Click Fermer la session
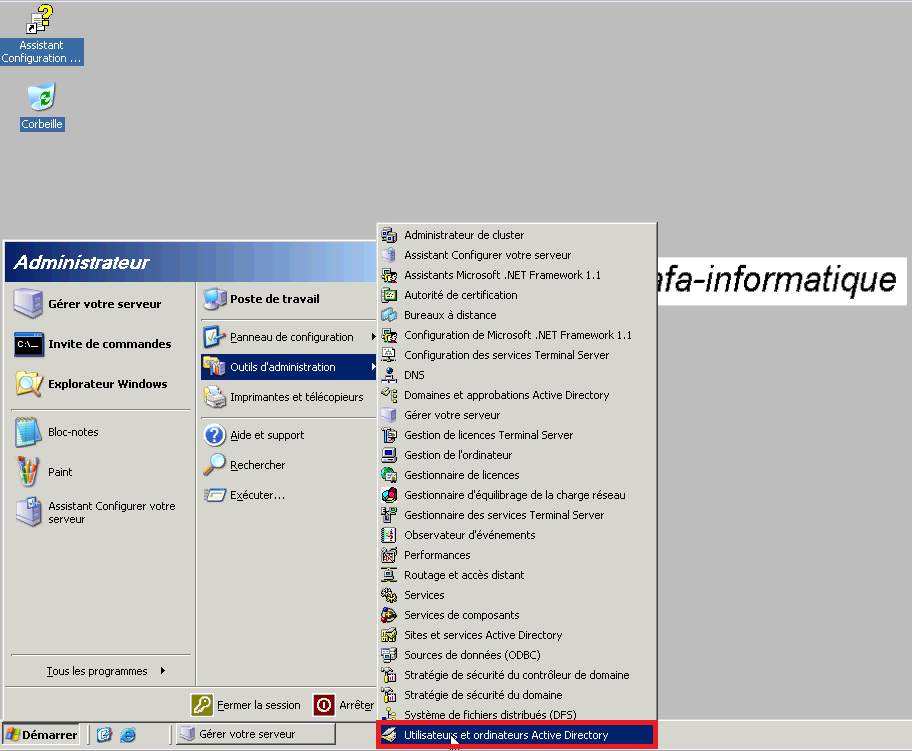The image size is (912, 751). click(x=251, y=704)
